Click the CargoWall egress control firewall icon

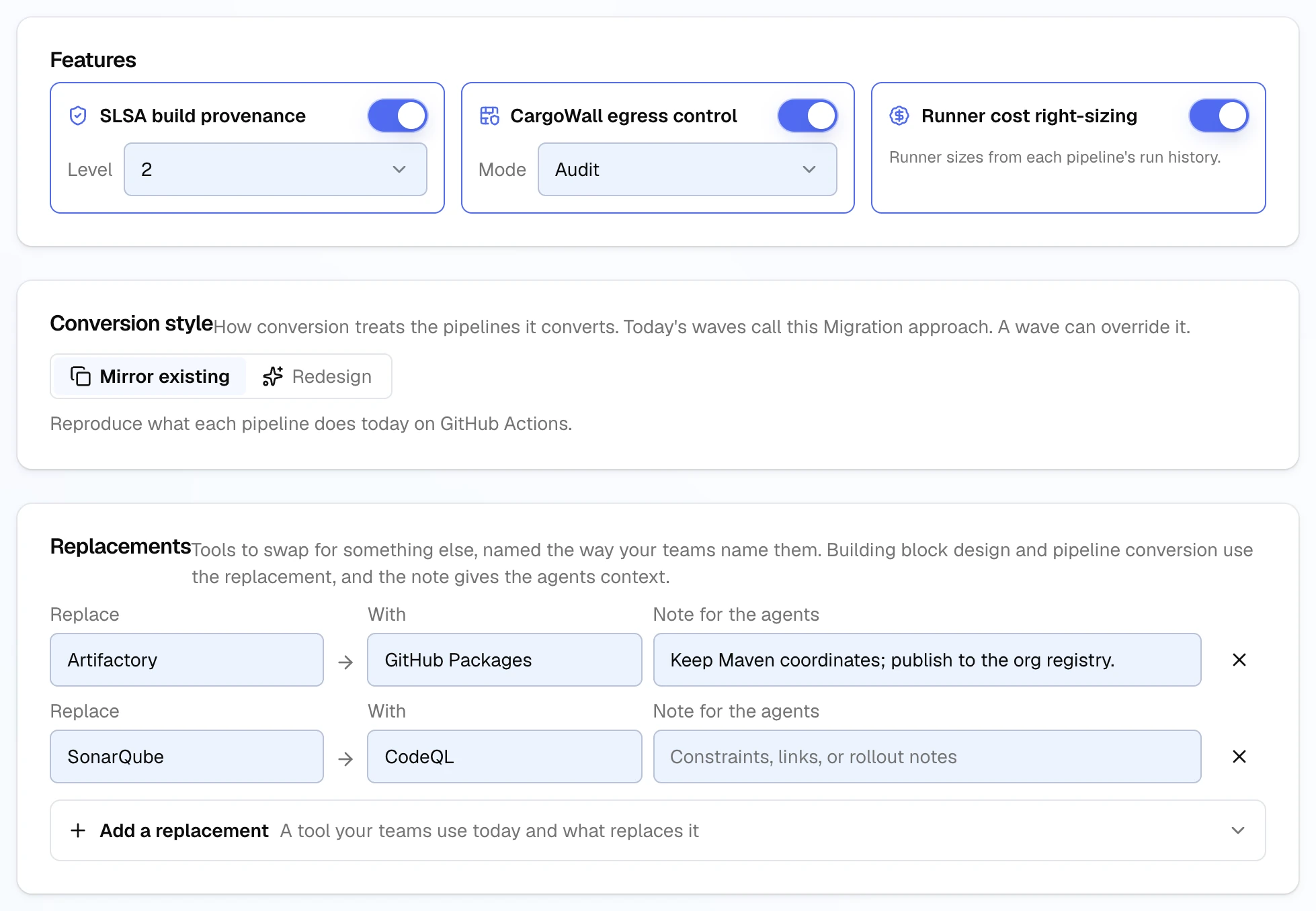coord(489,116)
